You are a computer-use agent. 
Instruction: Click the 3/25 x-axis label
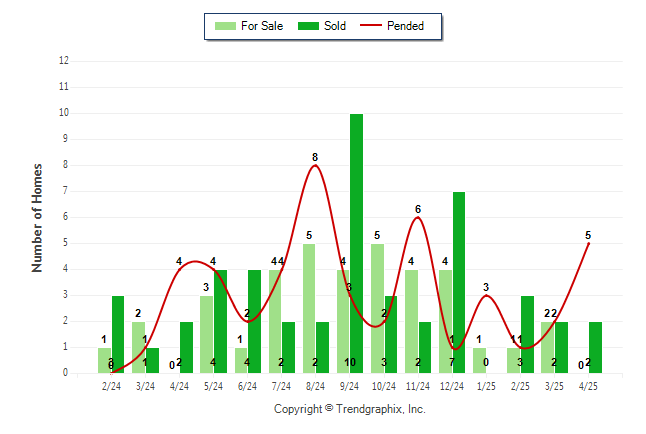click(x=554, y=386)
